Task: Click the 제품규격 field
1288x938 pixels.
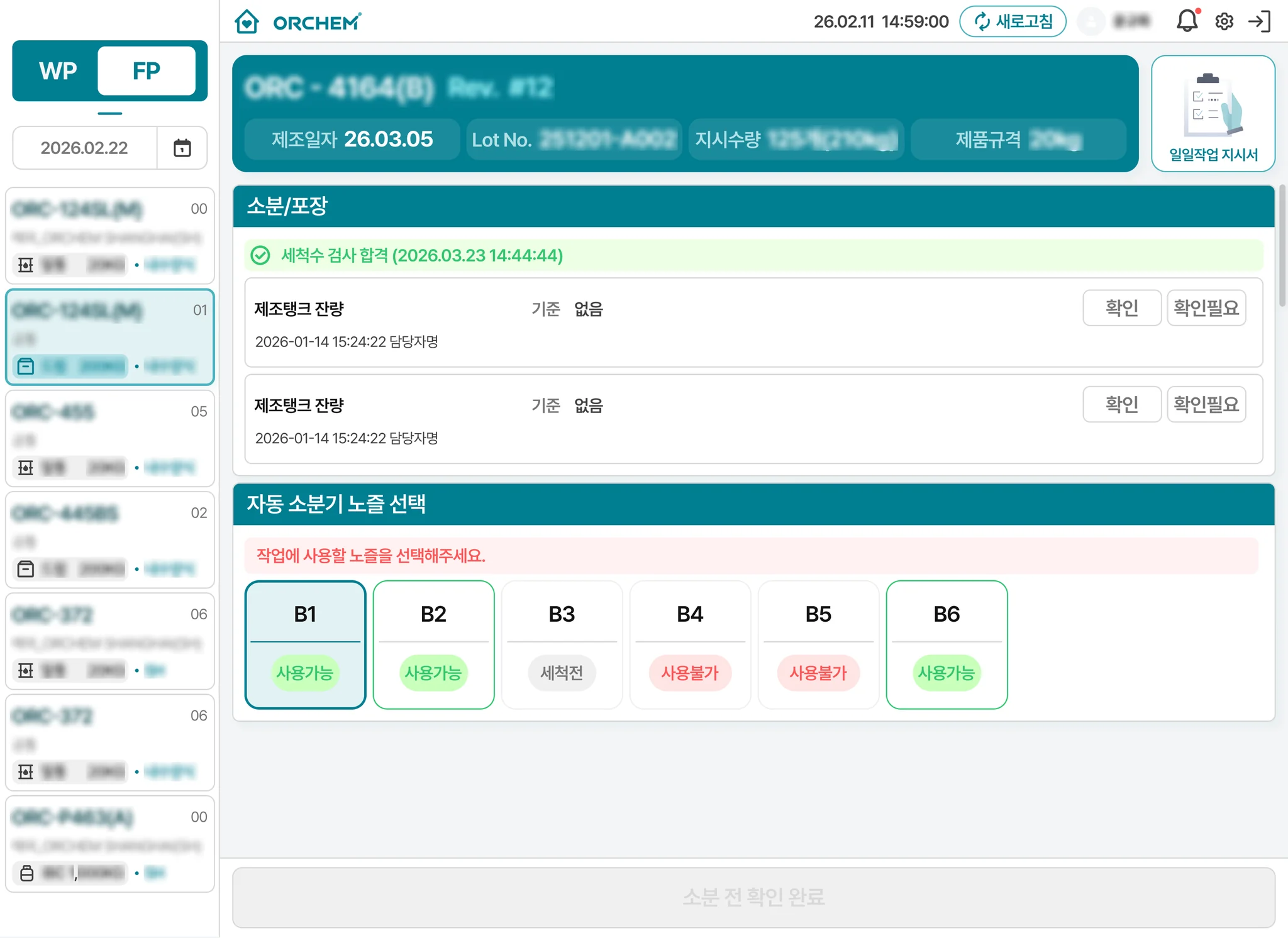Action: (x=1018, y=139)
